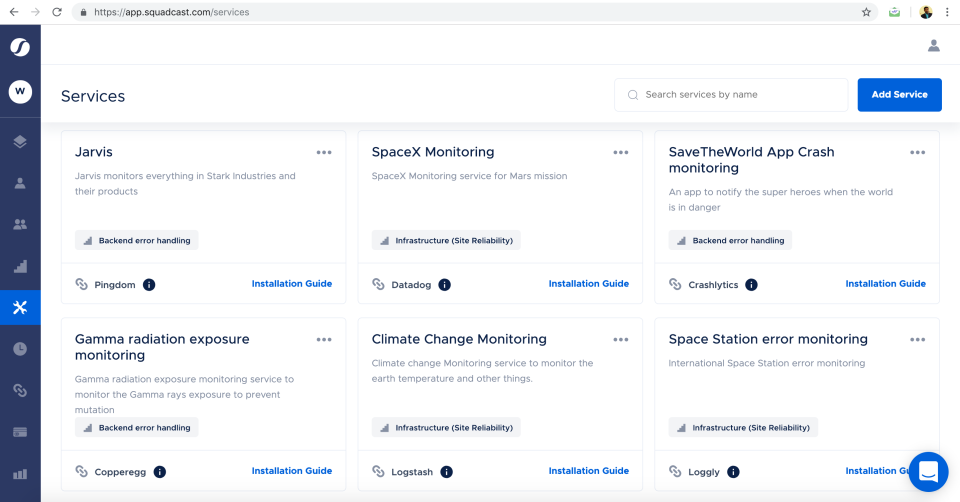
Task: Click the profile avatar icon top right
Action: coord(934,45)
